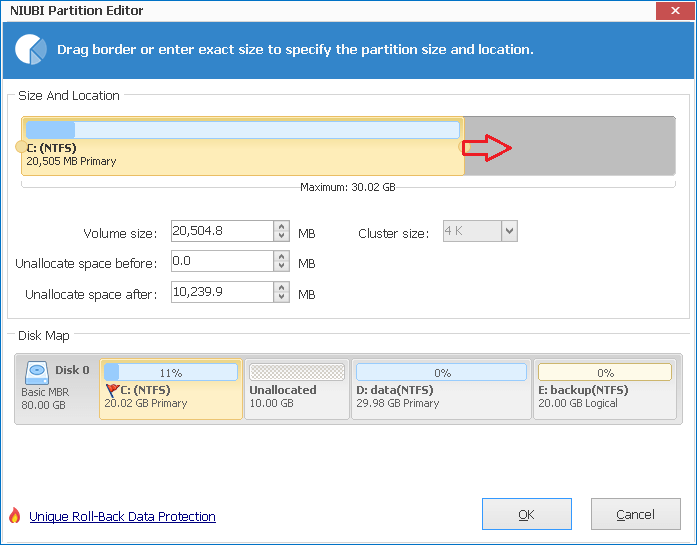
Task: Click the Cancel button
Action: (x=636, y=514)
